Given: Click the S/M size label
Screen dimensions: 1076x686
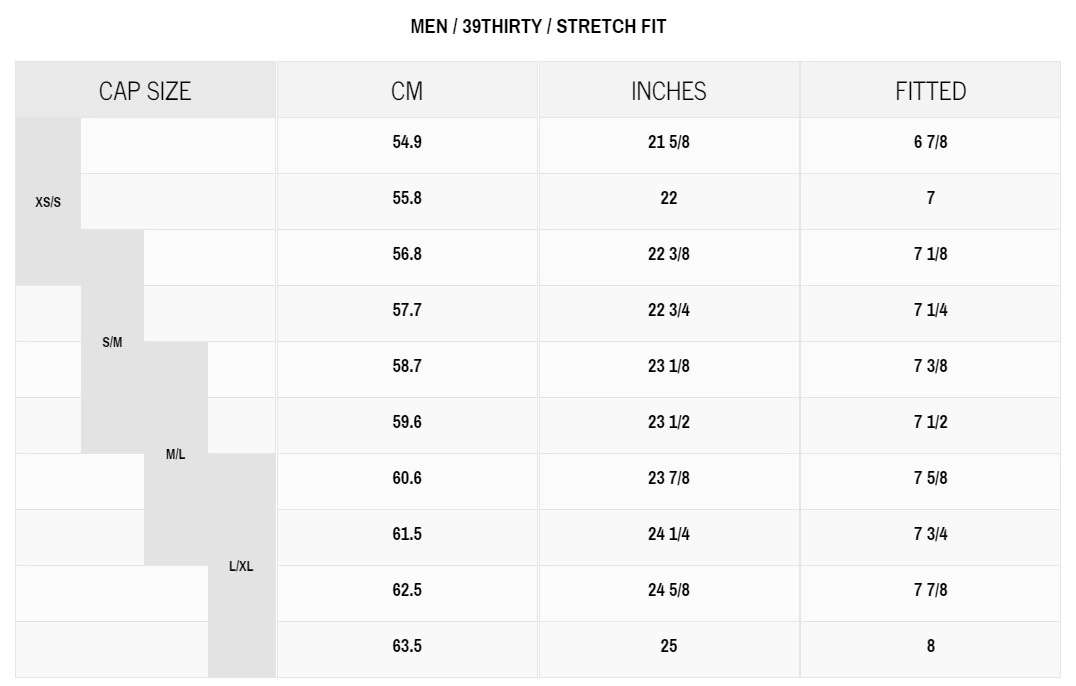Looking at the screenshot, I should [112, 342].
